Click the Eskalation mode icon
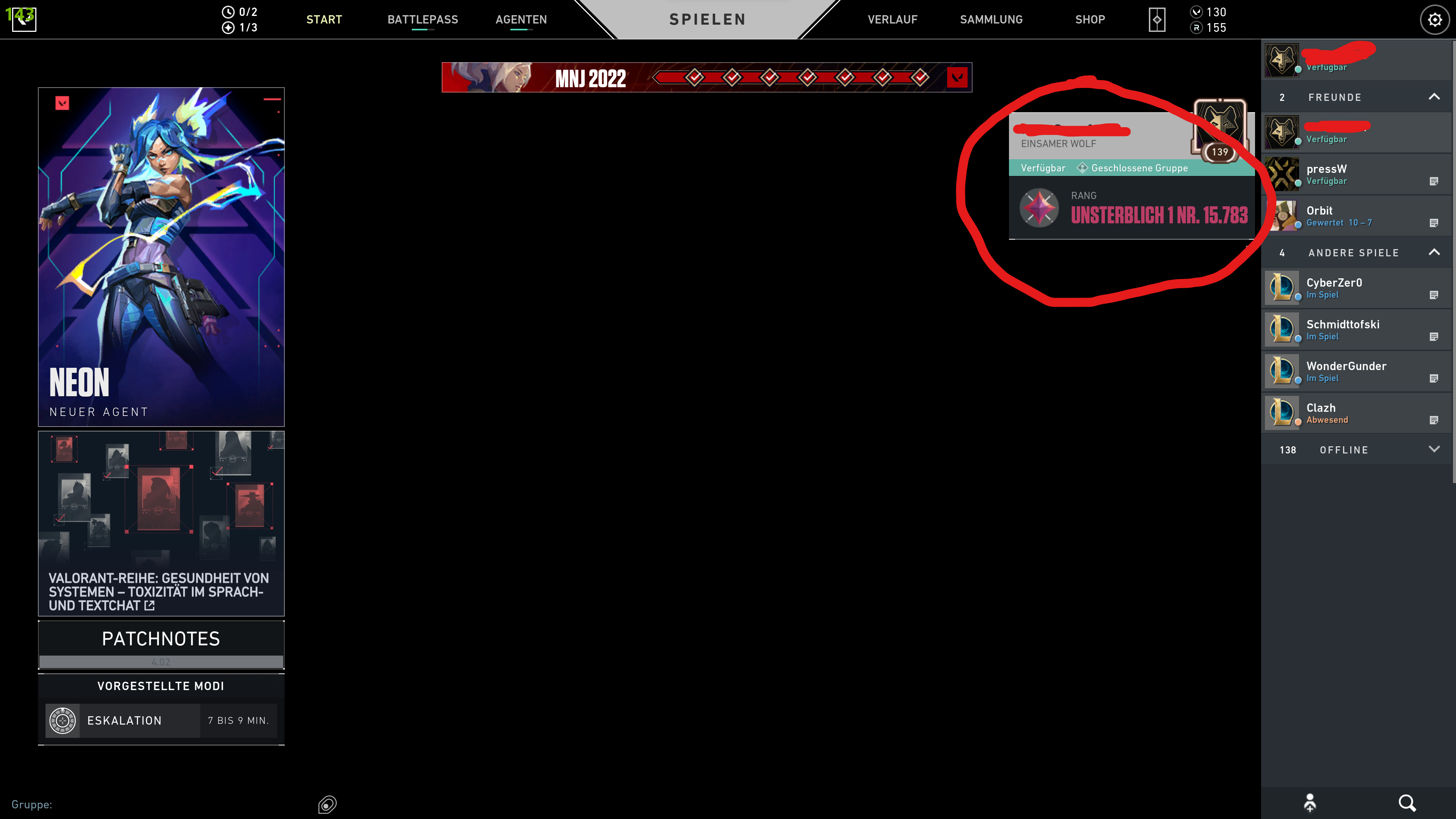This screenshot has height=819, width=1456. 62,721
